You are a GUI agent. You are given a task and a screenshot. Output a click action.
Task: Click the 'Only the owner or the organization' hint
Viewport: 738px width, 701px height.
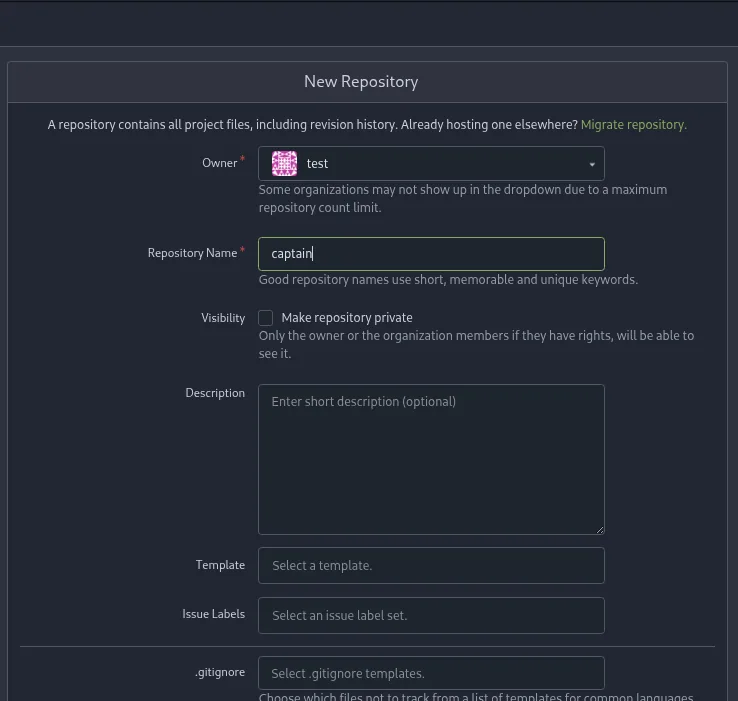click(476, 345)
